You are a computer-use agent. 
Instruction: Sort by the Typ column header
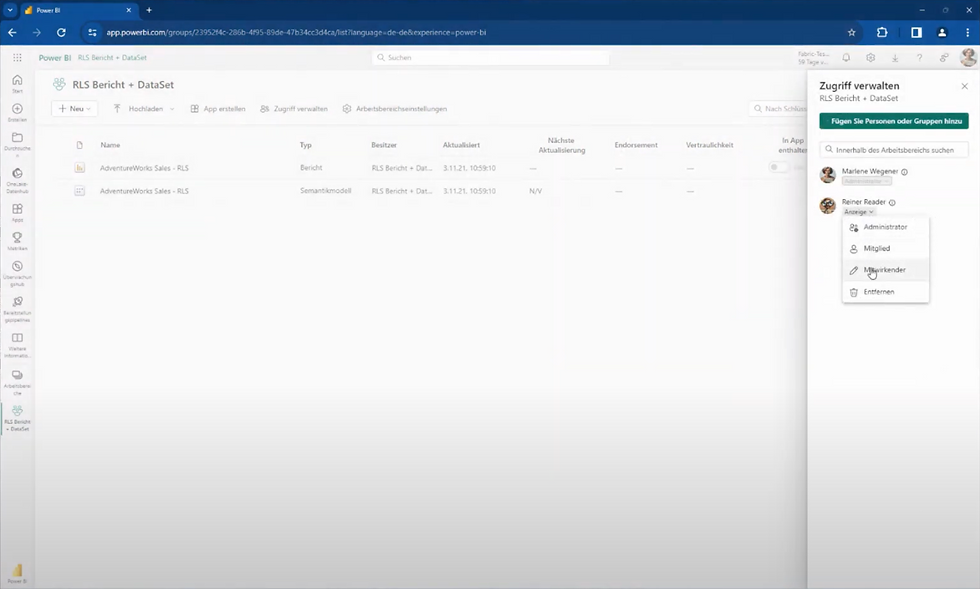tap(305, 145)
